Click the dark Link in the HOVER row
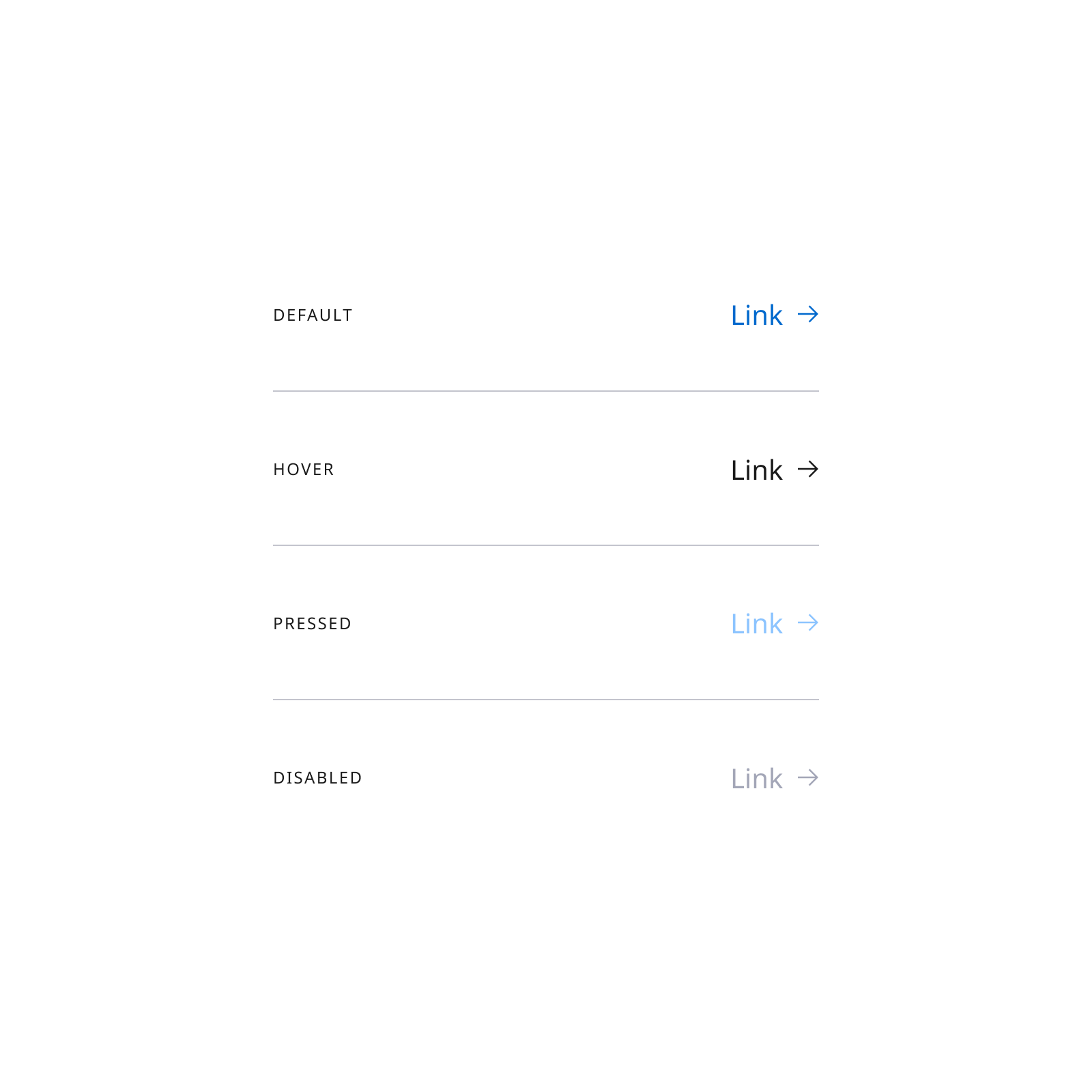 coord(756,470)
